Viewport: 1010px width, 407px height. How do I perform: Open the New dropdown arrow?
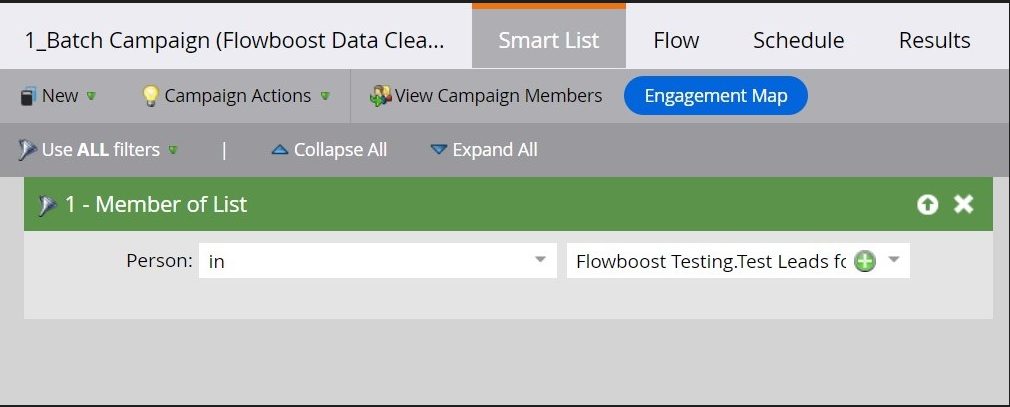[91, 96]
